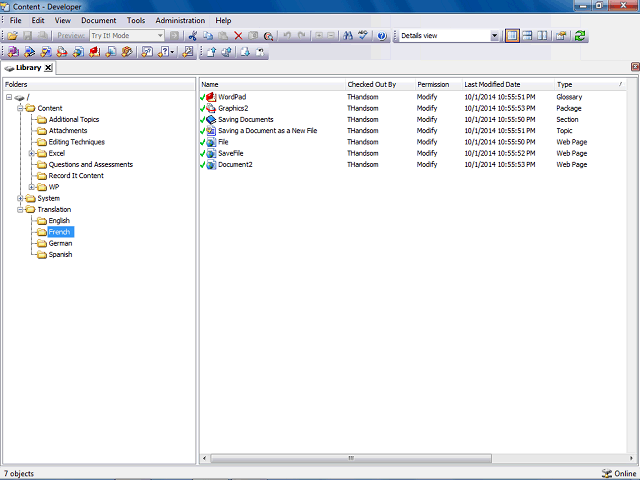The width and height of the screenshot is (640, 480).
Task: Click the binoculars Find icon
Action: pos(348,36)
